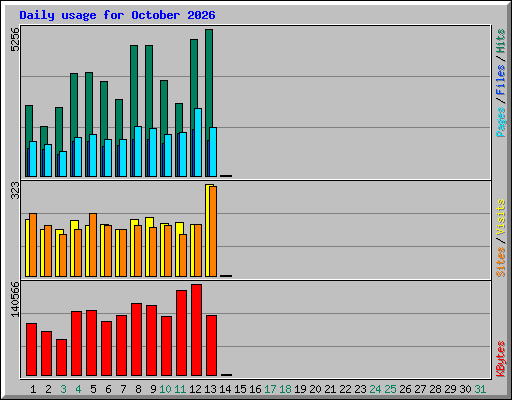The image size is (512, 400).
Task: Click day 28 on the x-axis
Action: tap(435, 389)
